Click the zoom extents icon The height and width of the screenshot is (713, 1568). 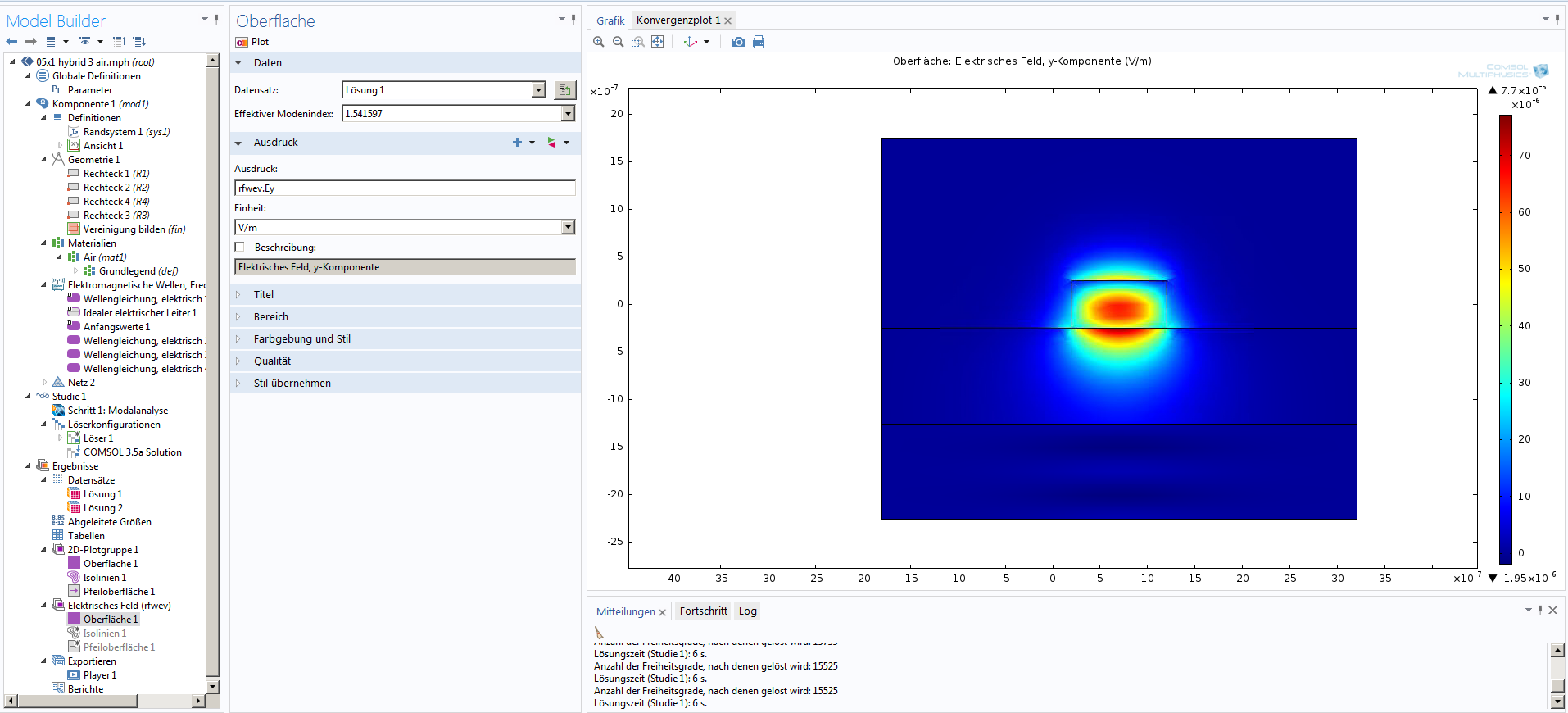pos(657,42)
